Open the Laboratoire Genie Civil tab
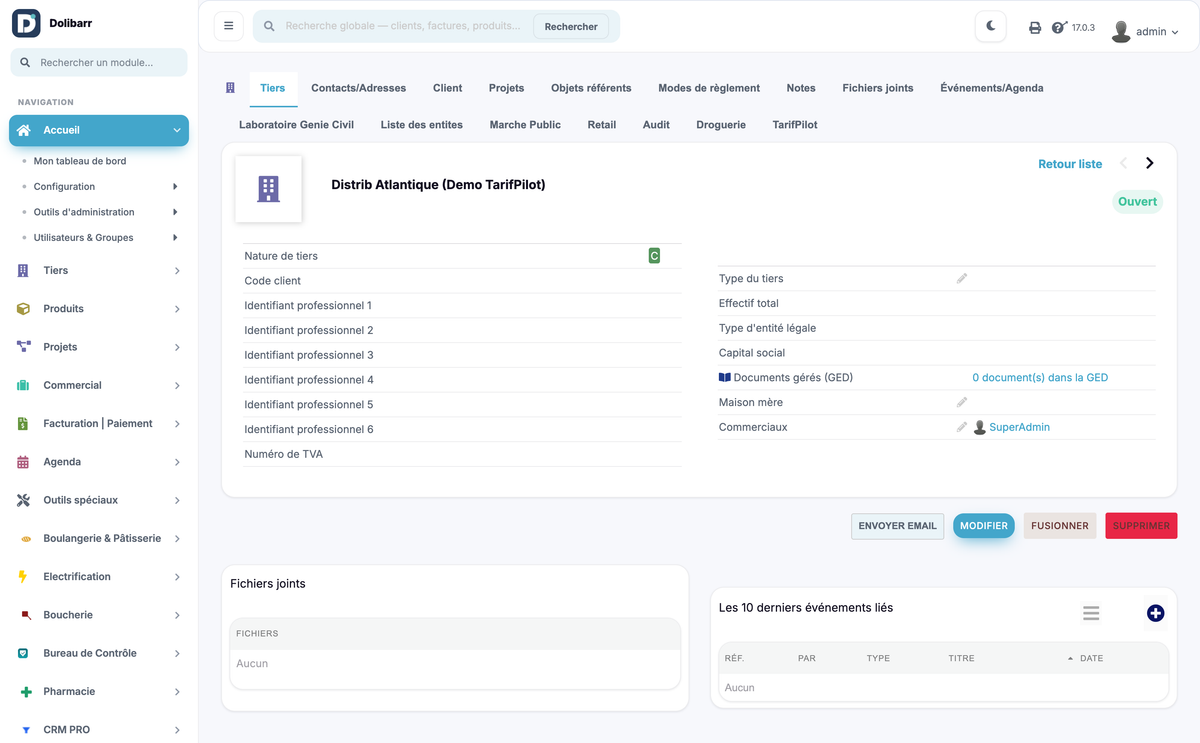Image resolution: width=1200 pixels, height=743 pixels. point(297,125)
